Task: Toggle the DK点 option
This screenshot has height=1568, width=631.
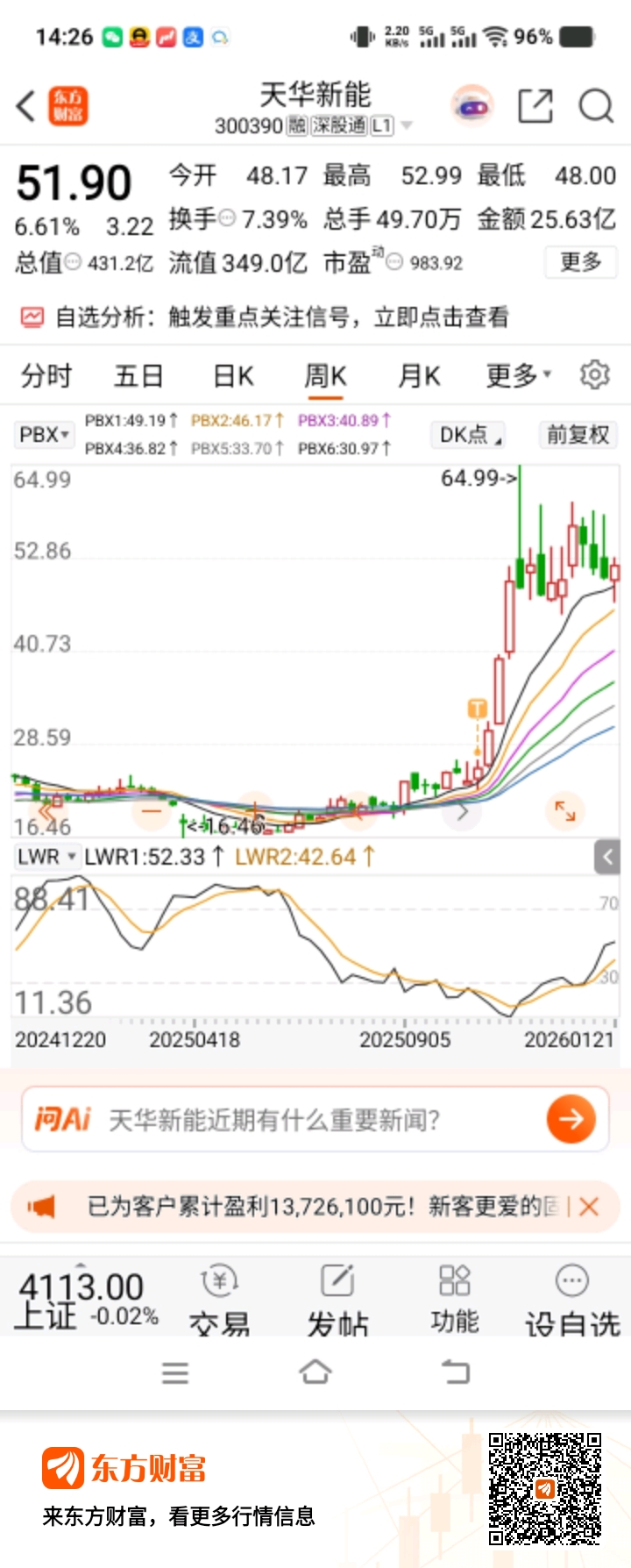Action: click(470, 434)
